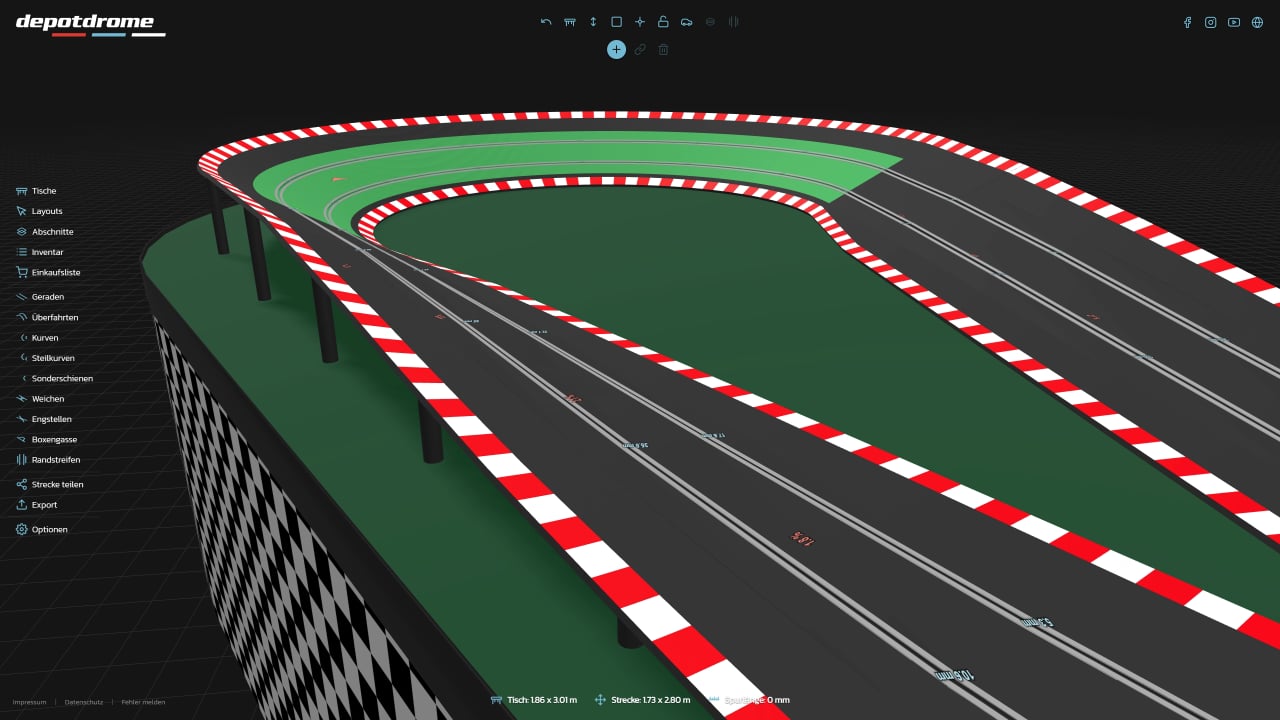Click the vertical double-arrow height icon
This screenshot has width=1280, height=720.
[x=593, y=21]
